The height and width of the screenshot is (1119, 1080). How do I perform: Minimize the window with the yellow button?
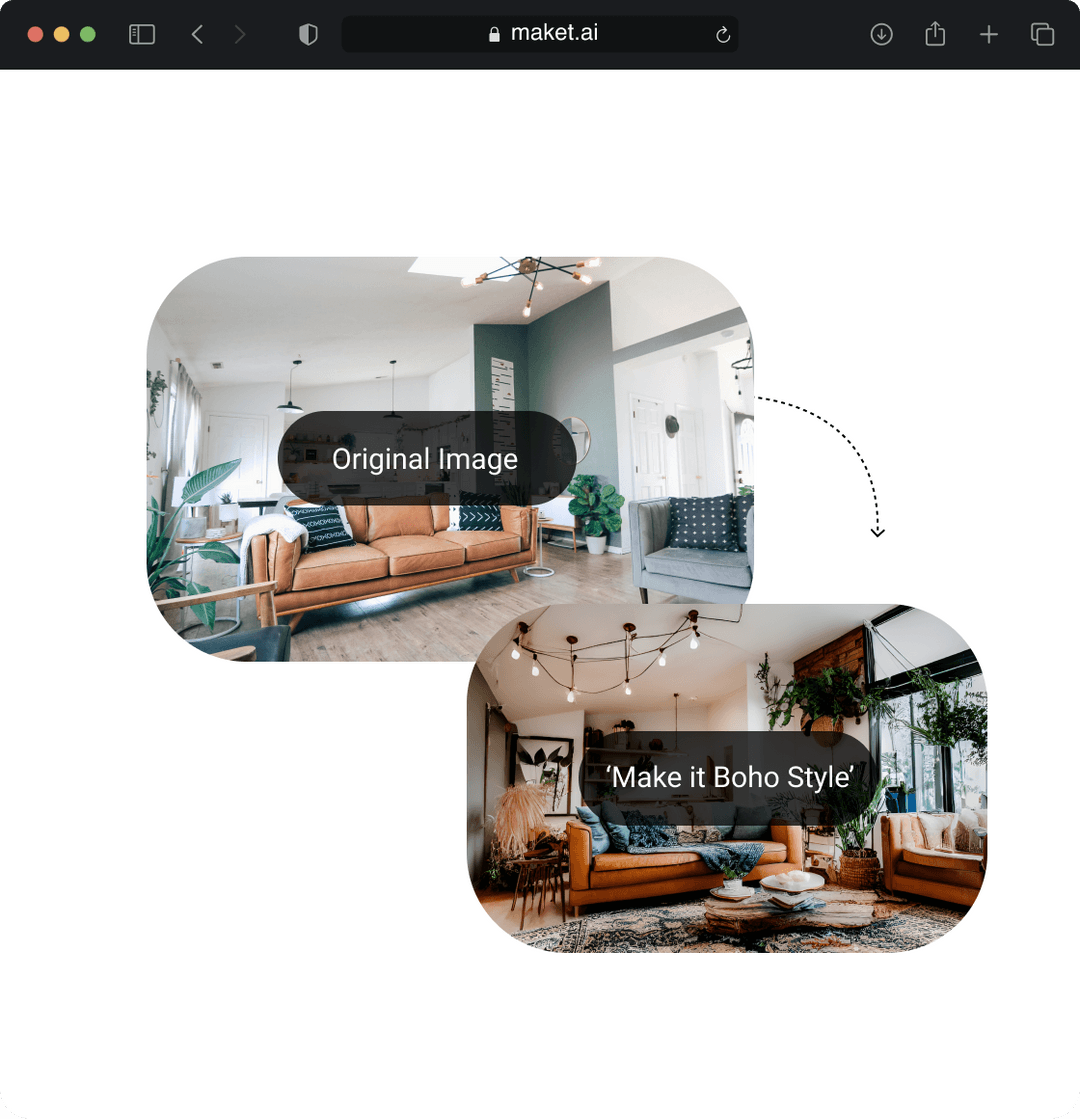coord(61,33)
